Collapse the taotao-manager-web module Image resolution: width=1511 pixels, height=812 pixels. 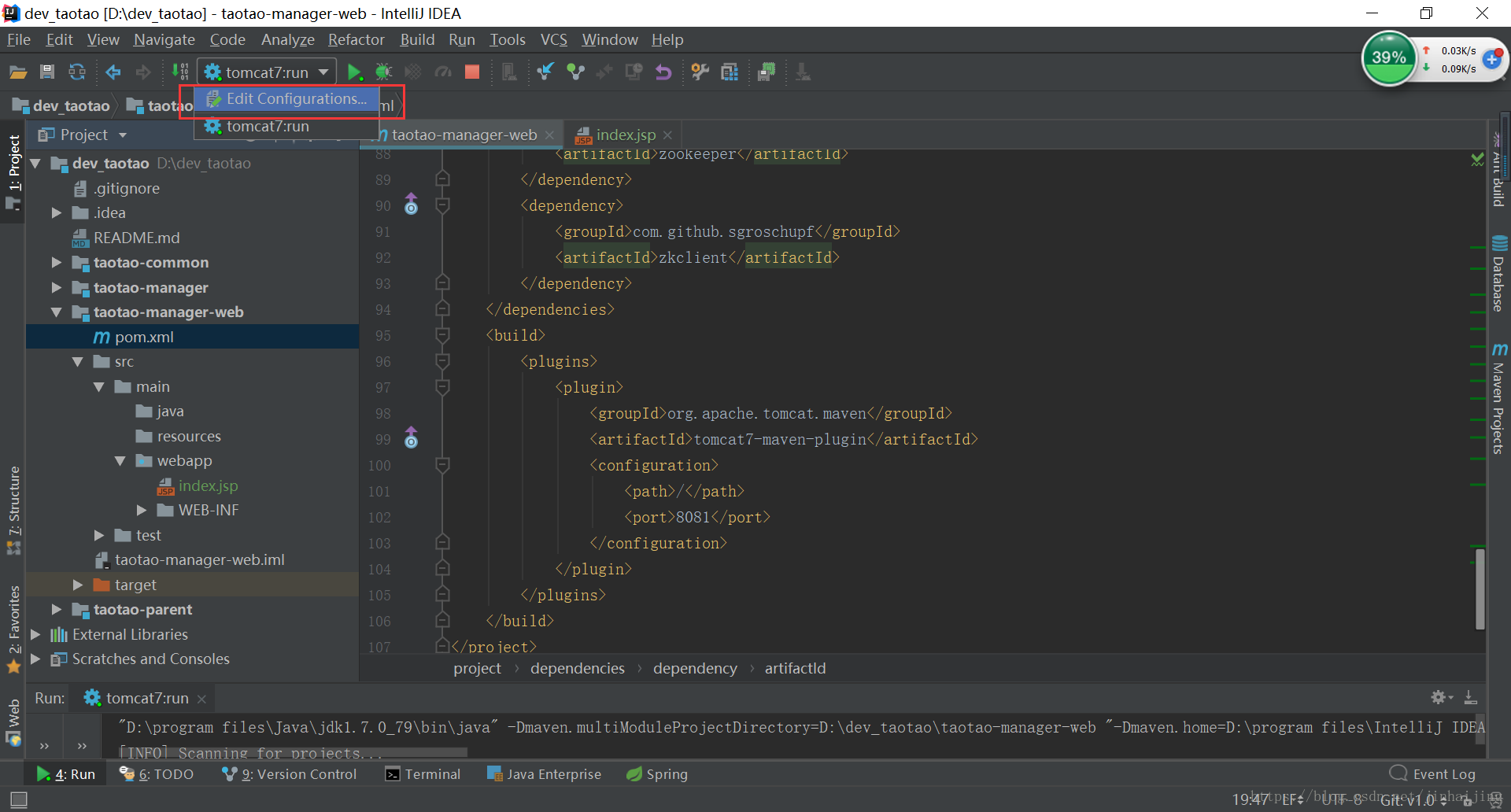(x=56, y=312)
